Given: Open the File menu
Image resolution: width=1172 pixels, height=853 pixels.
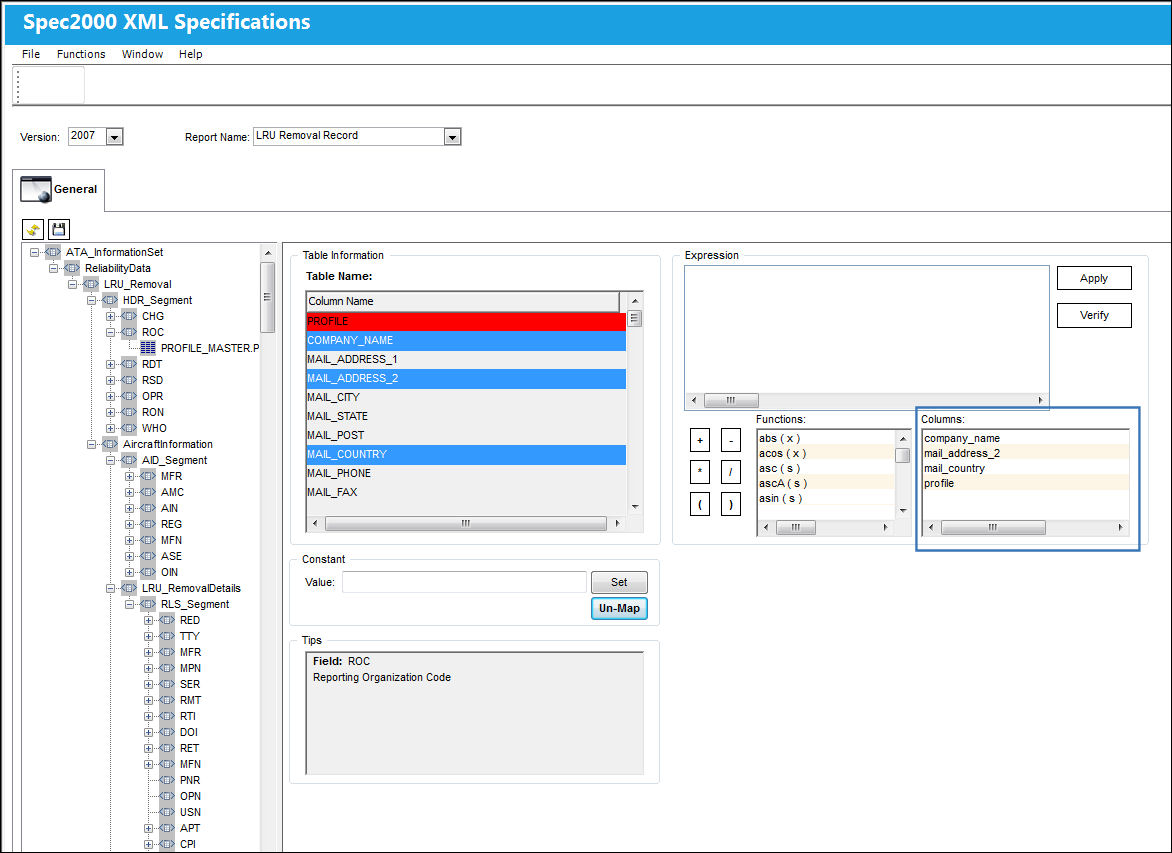Looking at the screenshot, I should click(31, 54).
